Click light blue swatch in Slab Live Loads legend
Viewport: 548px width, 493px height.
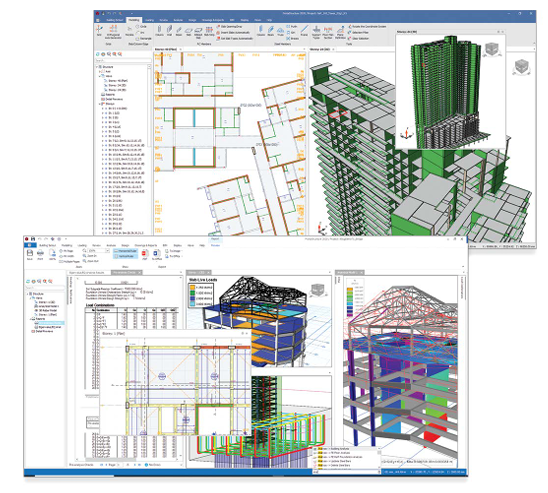coord(192,304)
